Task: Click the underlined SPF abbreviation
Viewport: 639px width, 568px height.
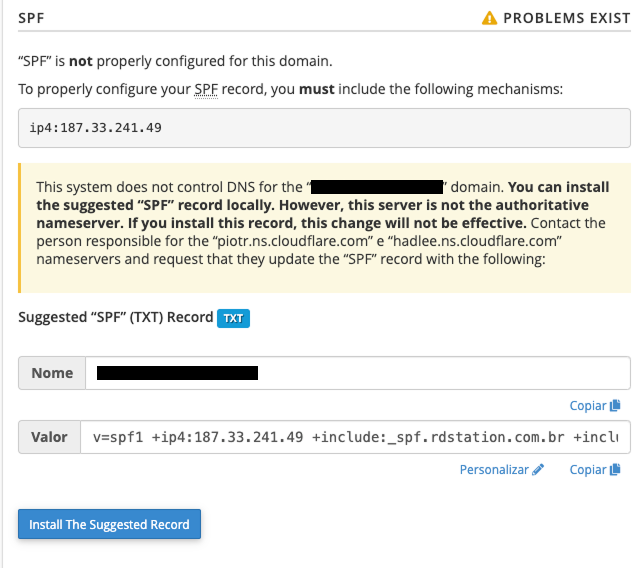Action: click(x=206, y=89)
